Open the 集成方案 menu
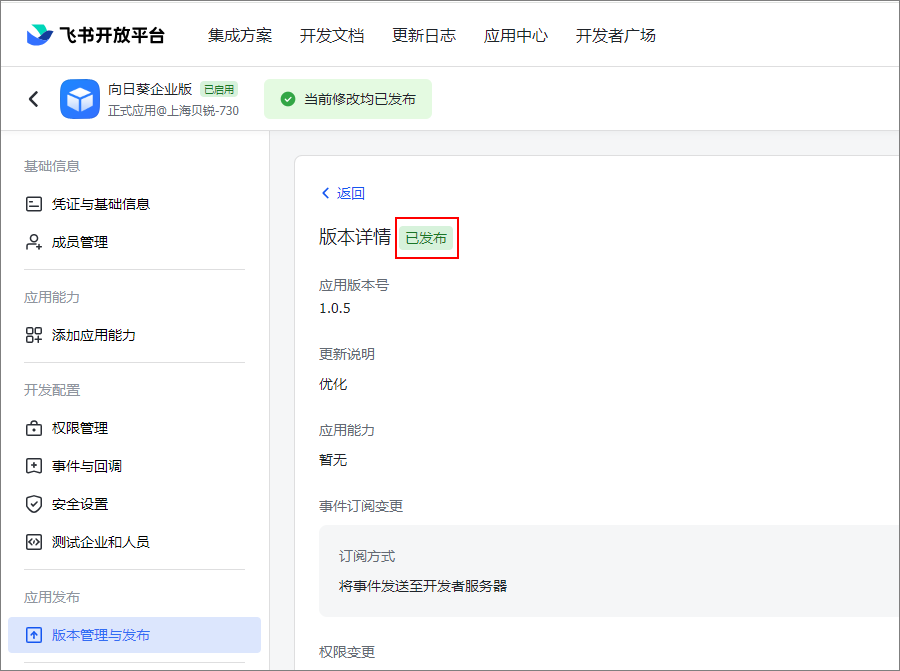 pos(240,36)
